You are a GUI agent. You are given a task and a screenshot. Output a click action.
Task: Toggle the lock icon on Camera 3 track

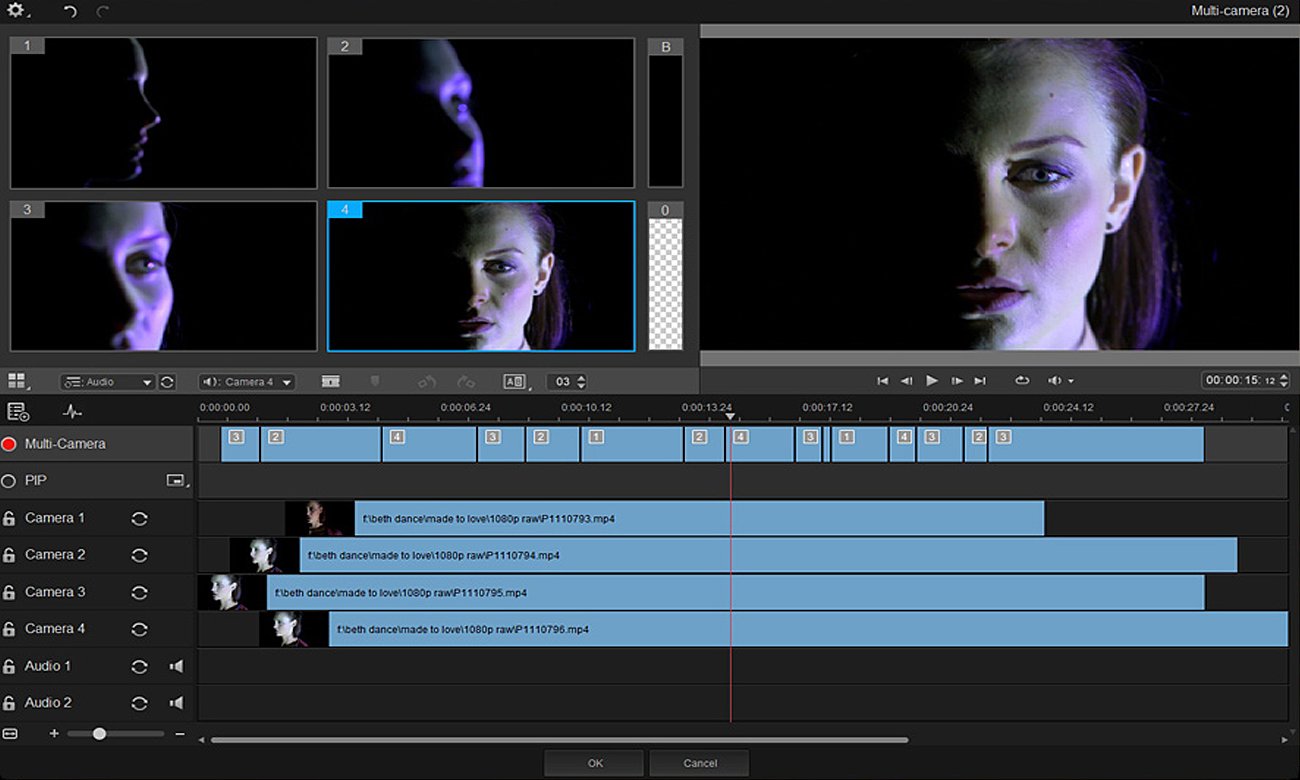point(10,591)
